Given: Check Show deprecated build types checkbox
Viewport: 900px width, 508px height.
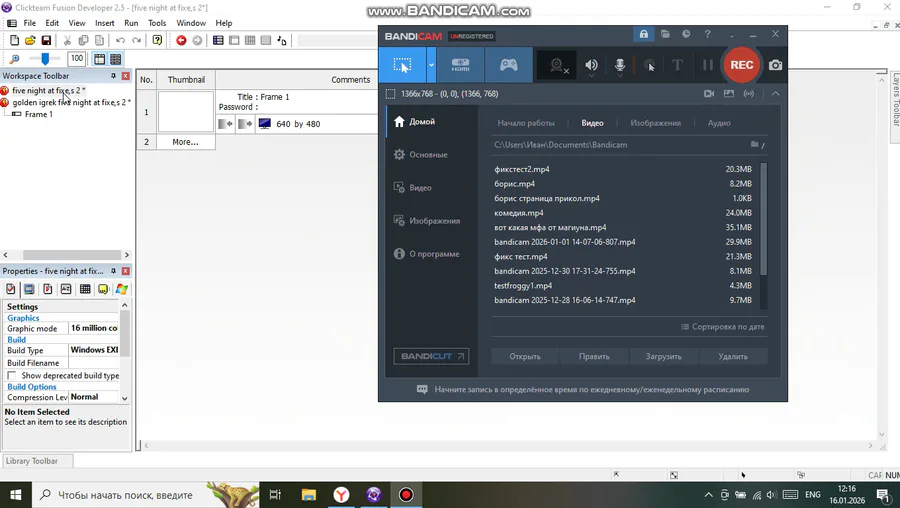Looking at the screenshot, I should point(11,375).
